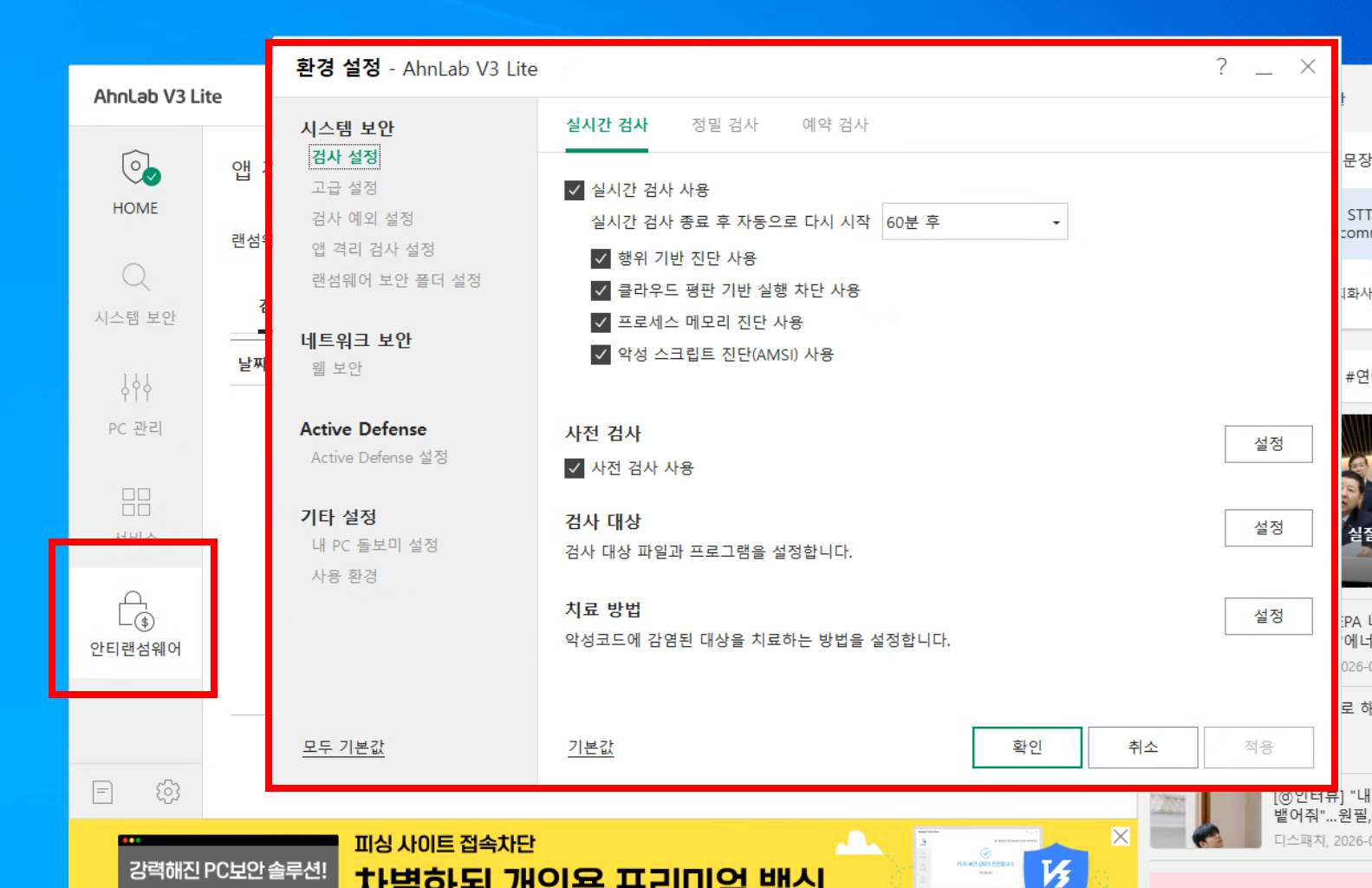This screenshot has height=888, width=1372.
Task: Switch to the 정밀 검사 tab
Action: (725, 125)
